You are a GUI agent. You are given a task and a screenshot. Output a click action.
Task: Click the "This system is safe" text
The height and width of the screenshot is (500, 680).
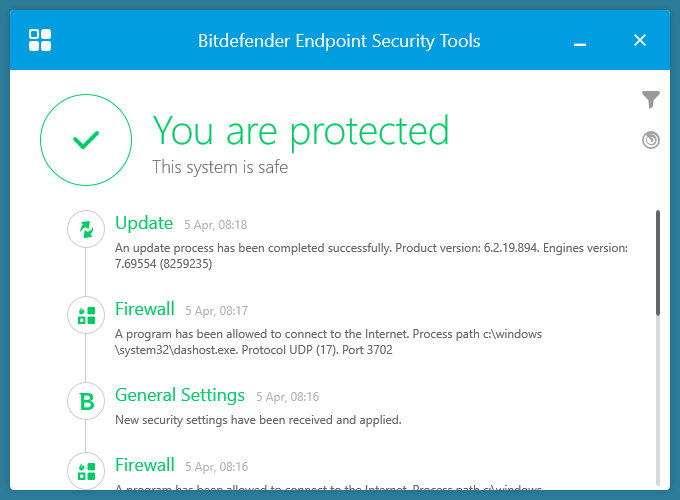coord(220,167)
